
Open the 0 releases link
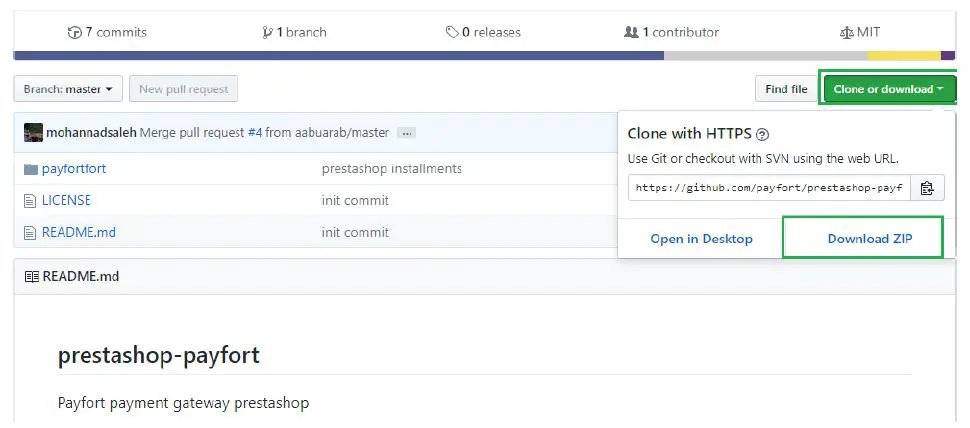click(x=483, y=32)
